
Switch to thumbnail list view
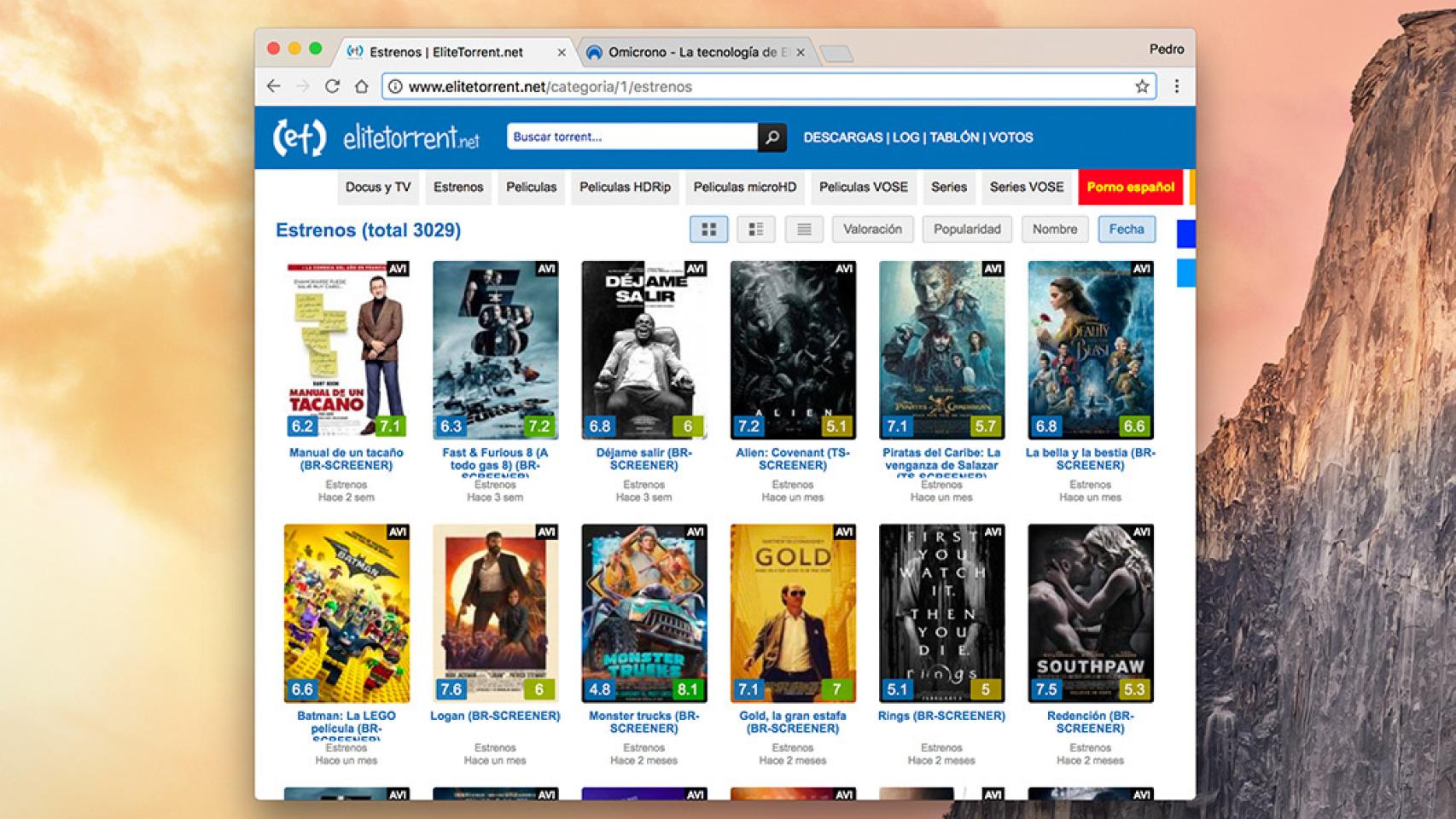click(x=755, y=229)
